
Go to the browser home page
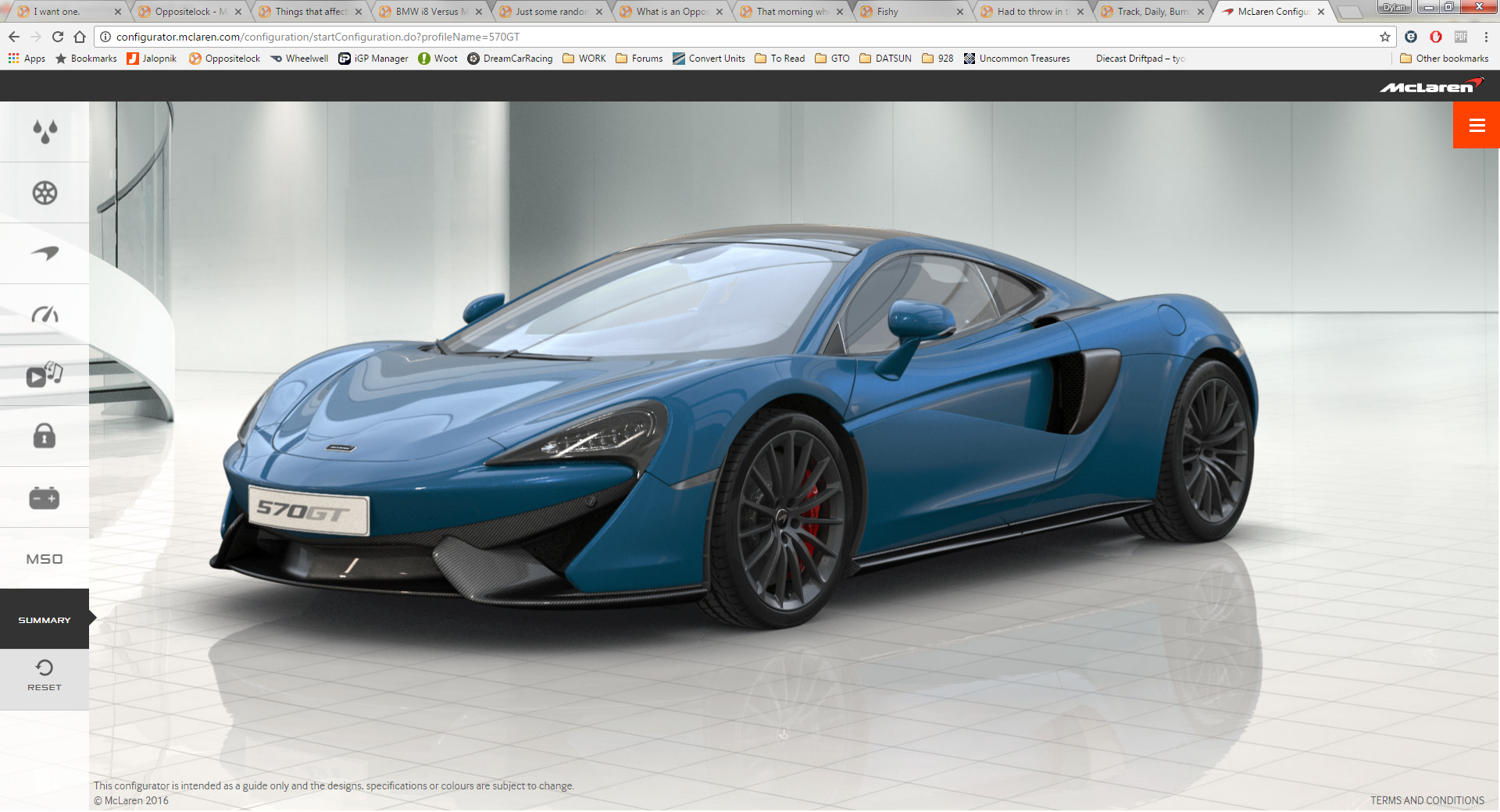pos(80,37)
